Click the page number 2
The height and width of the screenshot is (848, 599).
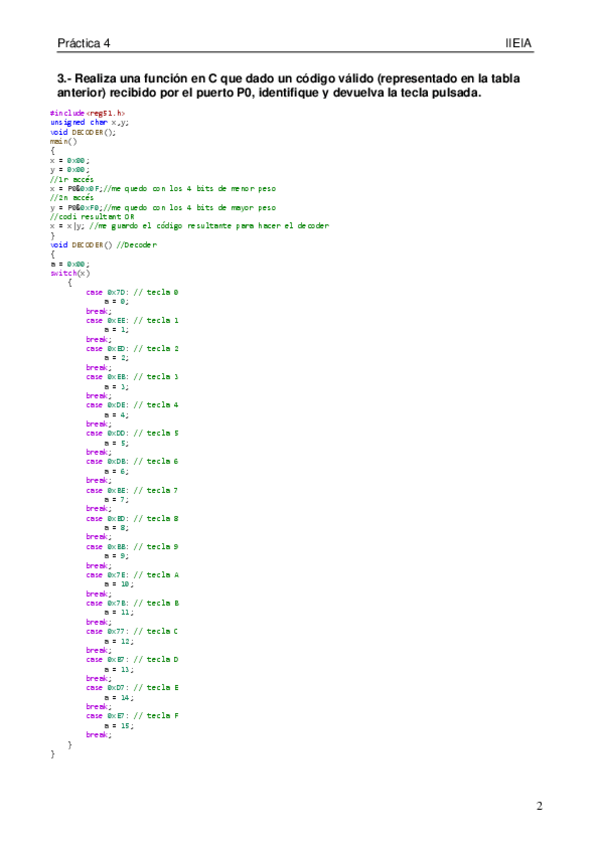(x=539, y=806)
